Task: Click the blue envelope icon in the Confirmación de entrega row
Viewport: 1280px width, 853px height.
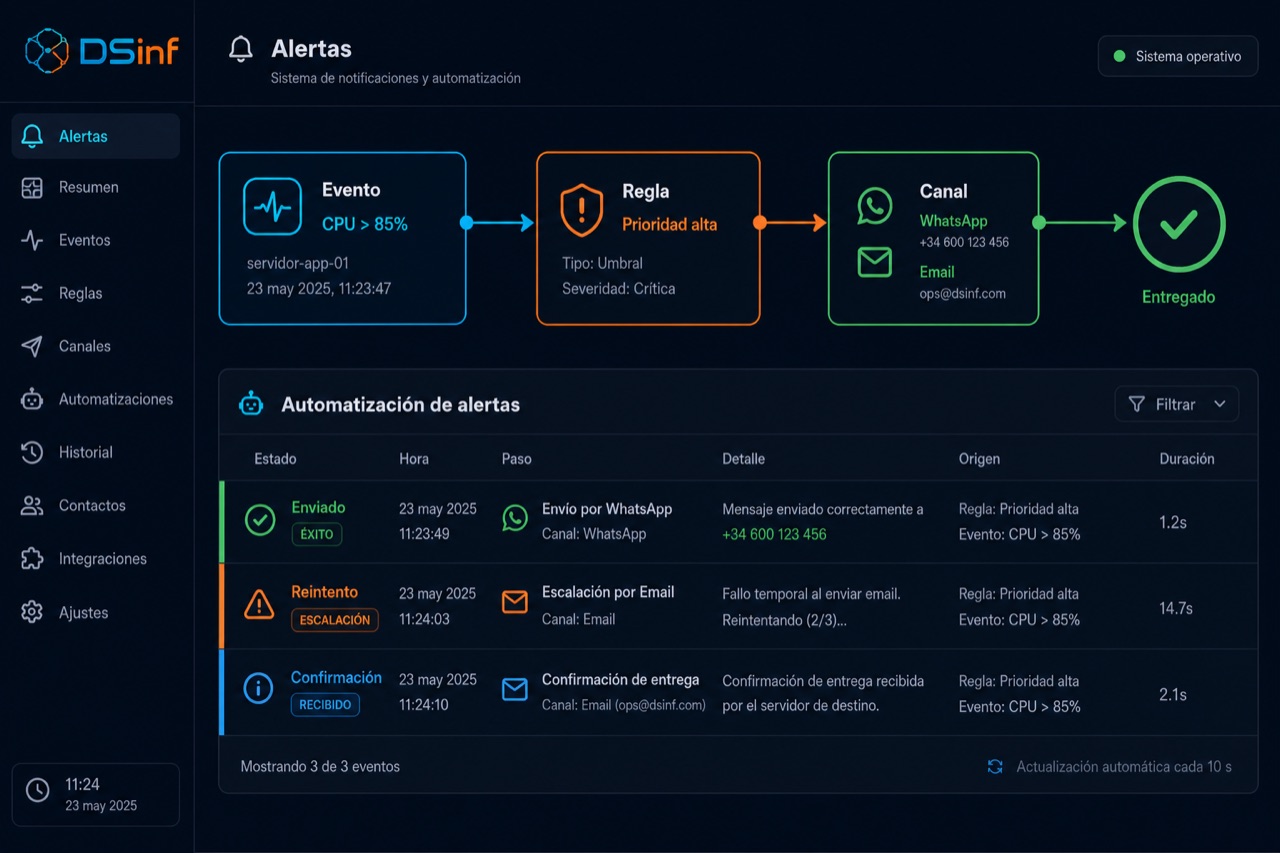Action: pyautogui.click(x=515, y=689)
